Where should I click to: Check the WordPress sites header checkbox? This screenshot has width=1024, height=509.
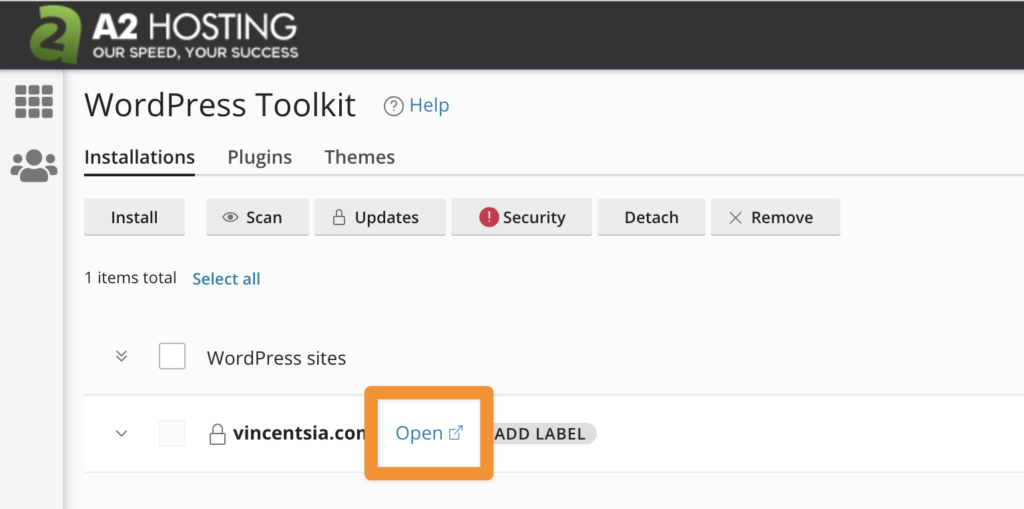point(172,357)
